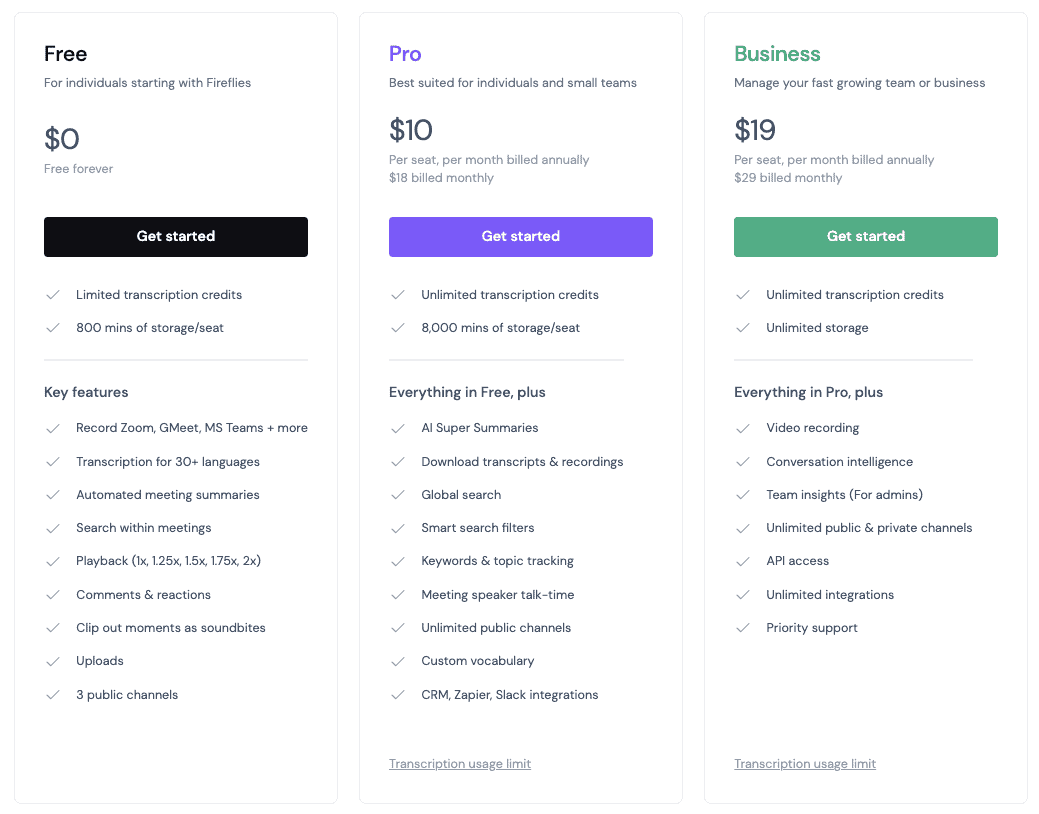Open Transcription usage limit link in Business
The width and height of the screenshot is (1039, 814).
[805, 764]
